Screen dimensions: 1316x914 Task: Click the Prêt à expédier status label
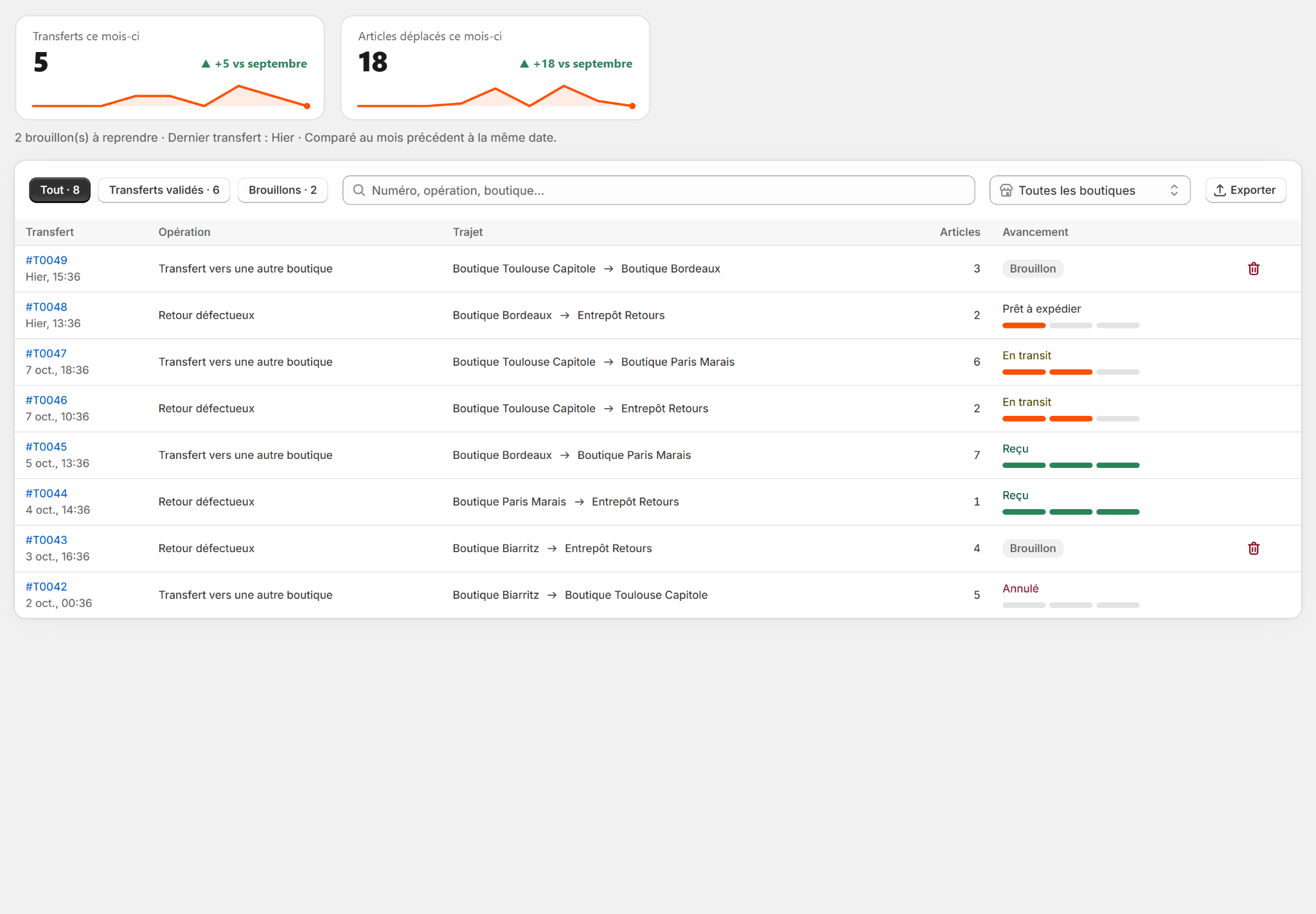pyautogui.click(x=1042, y=309)
